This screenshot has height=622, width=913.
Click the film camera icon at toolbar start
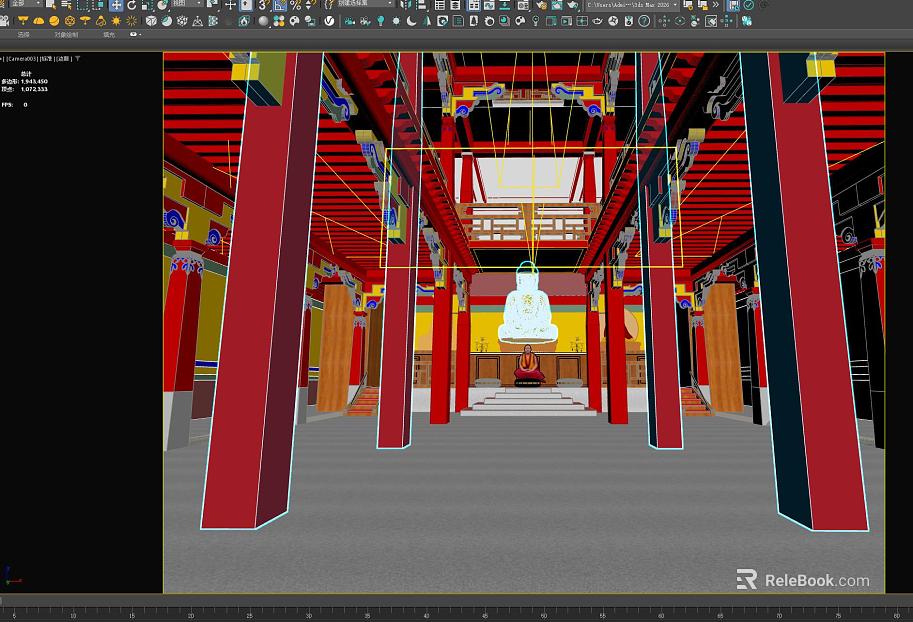coord(4,21)
